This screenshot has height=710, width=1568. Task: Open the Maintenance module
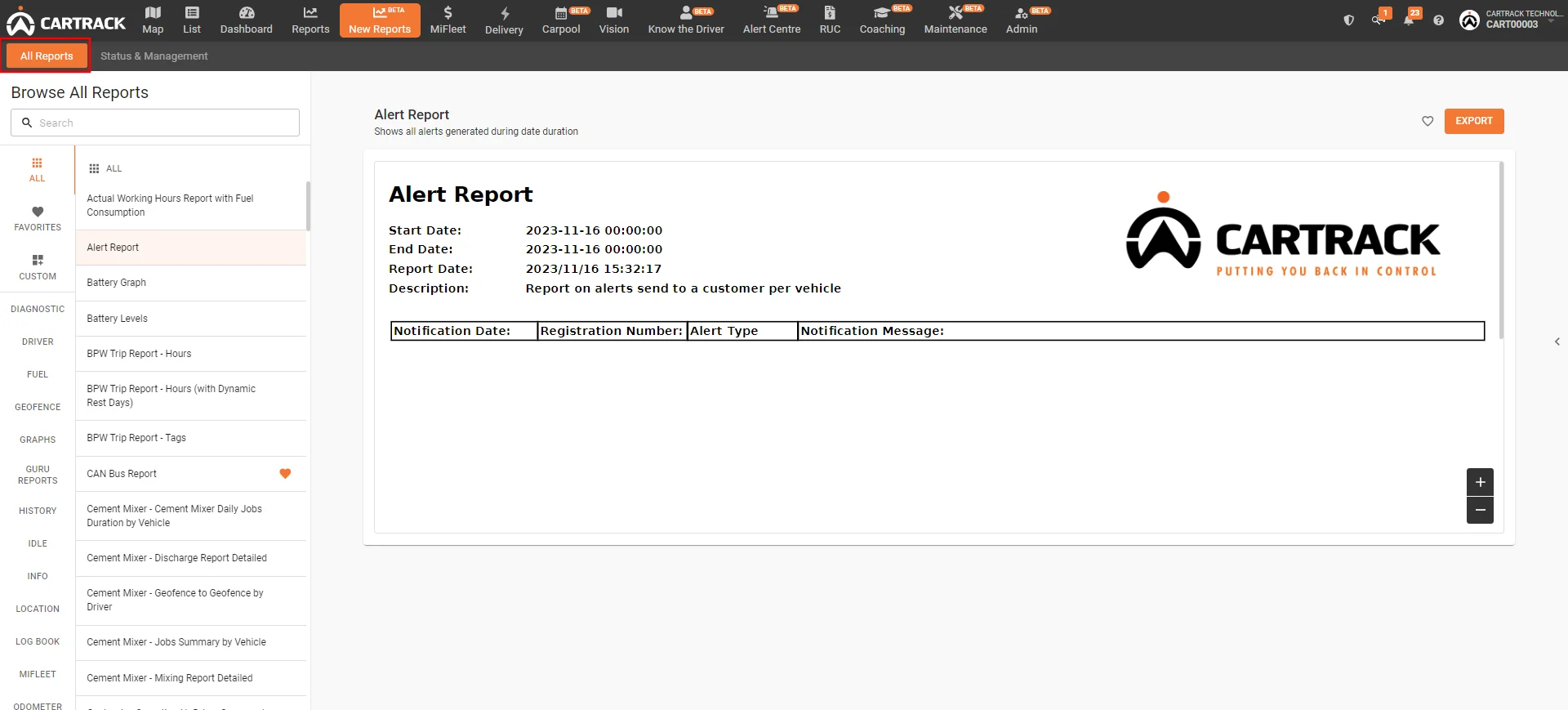955,20
